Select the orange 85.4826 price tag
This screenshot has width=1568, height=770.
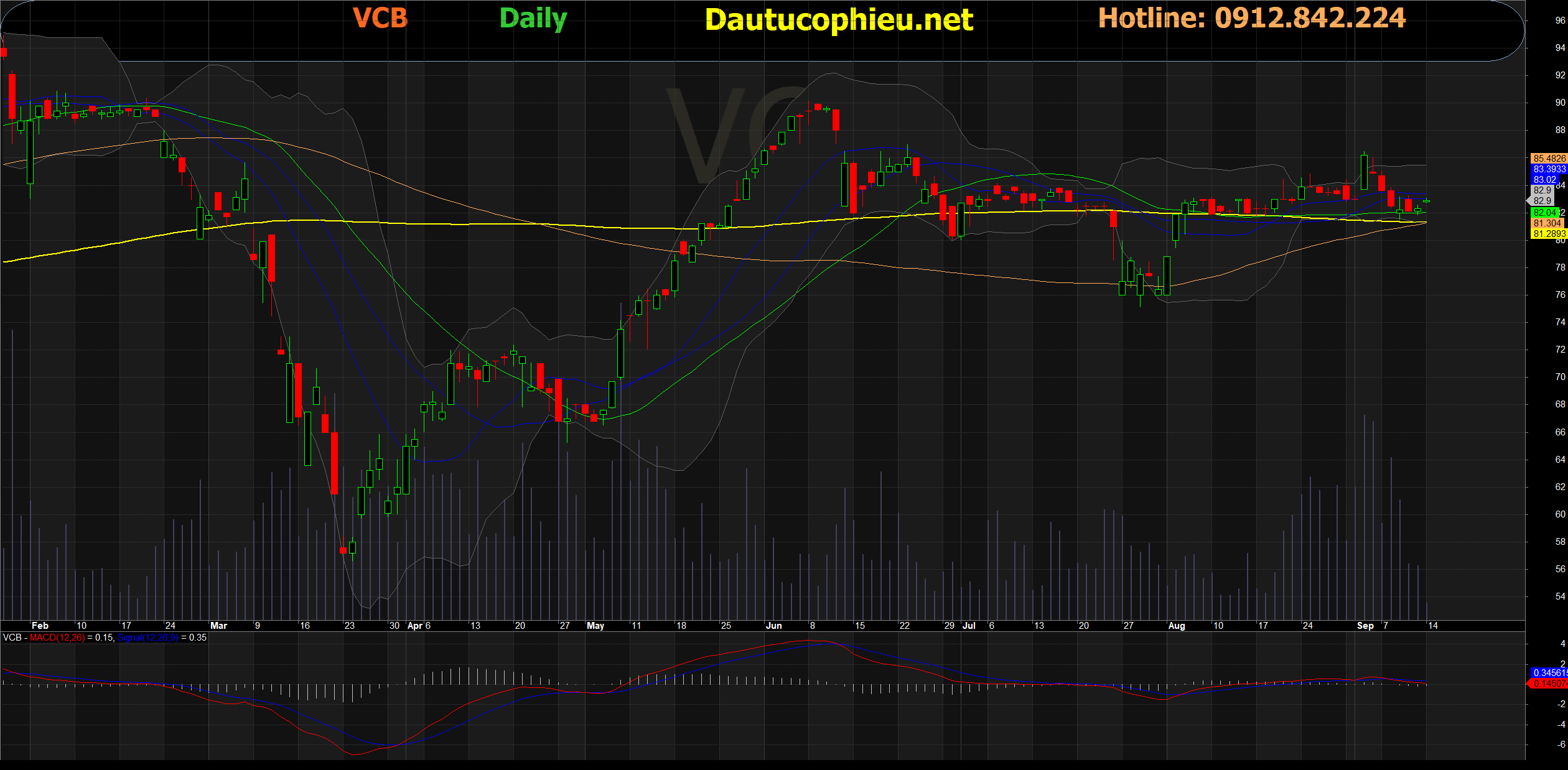(1548, 159)
